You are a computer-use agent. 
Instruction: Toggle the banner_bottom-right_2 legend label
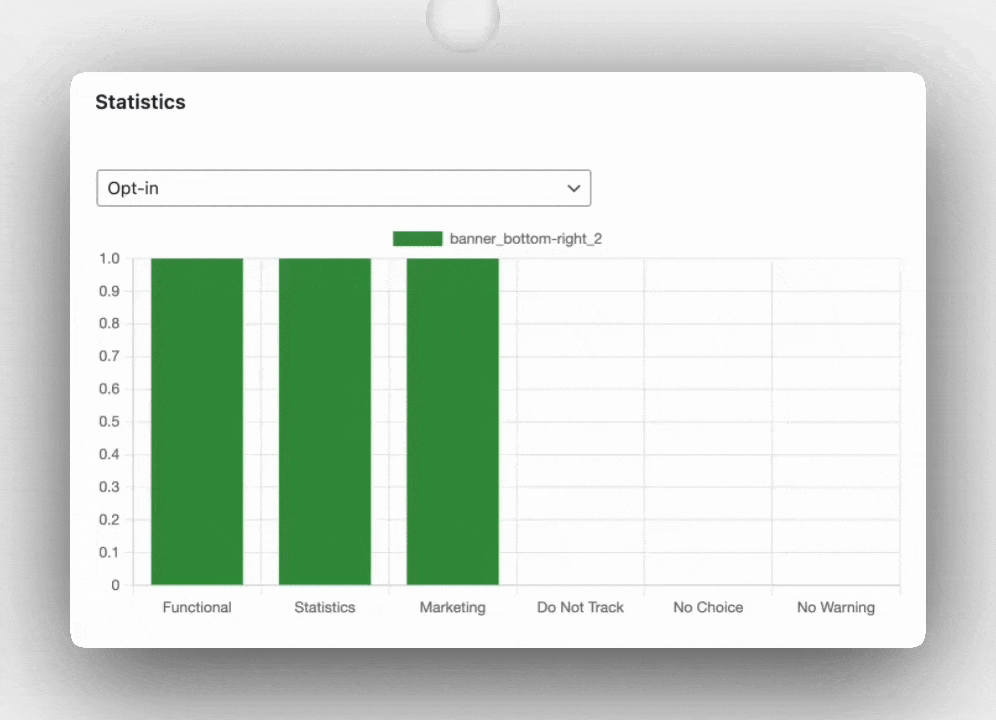[525, 239]
